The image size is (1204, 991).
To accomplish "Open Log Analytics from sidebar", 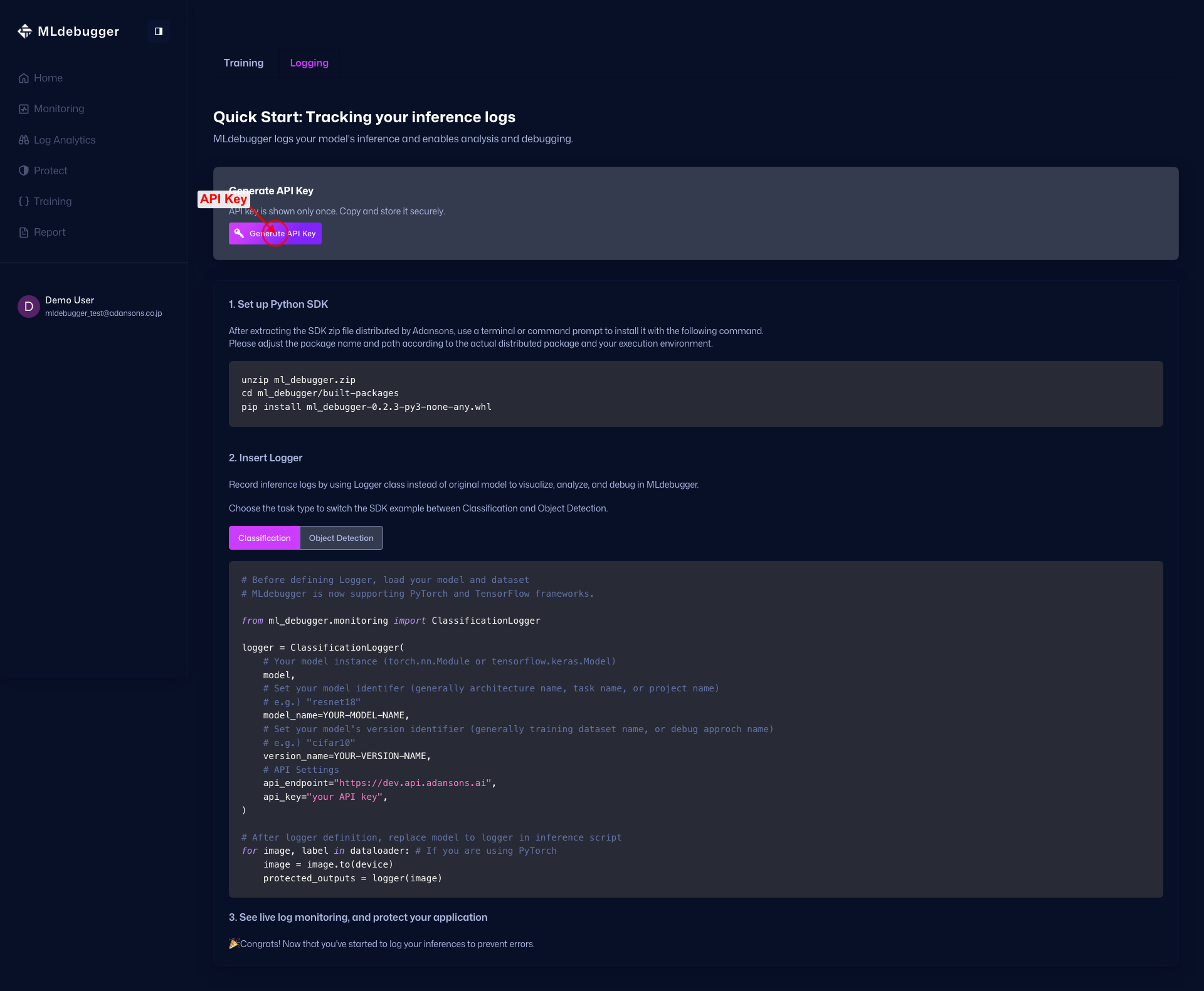I will coord(65,140).
